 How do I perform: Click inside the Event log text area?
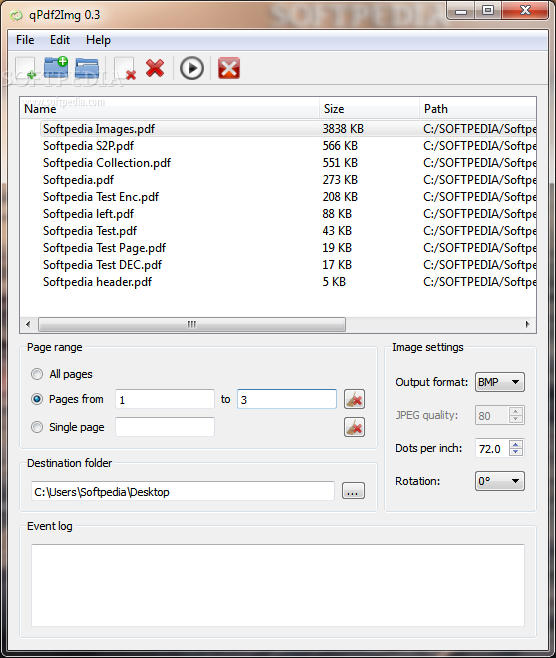coord(278,585)
